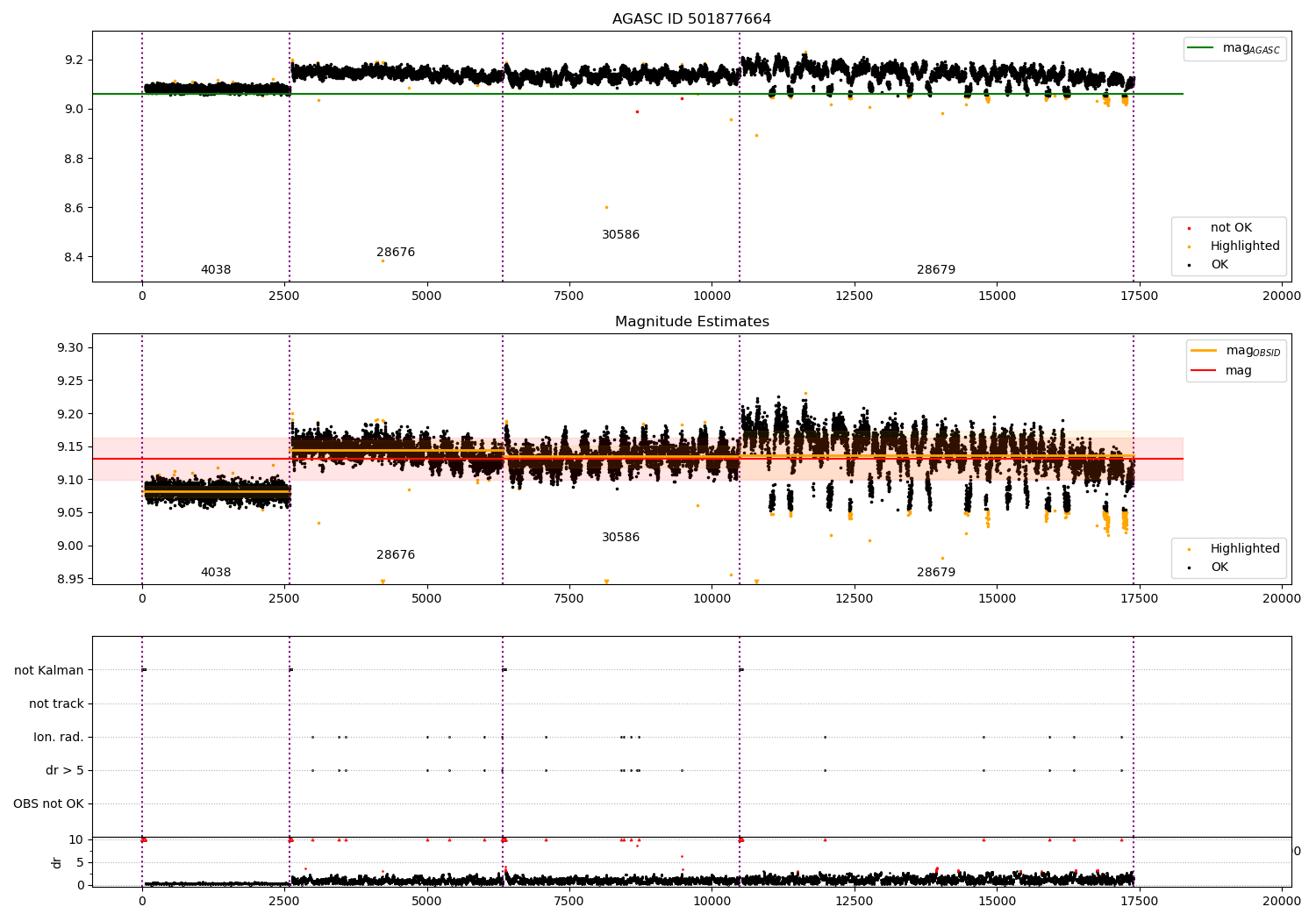Click the orange outlier point above "28676" in the top plot
Image resolution: width=1316 pixels, height=921 pixels.
pos(383,261)
